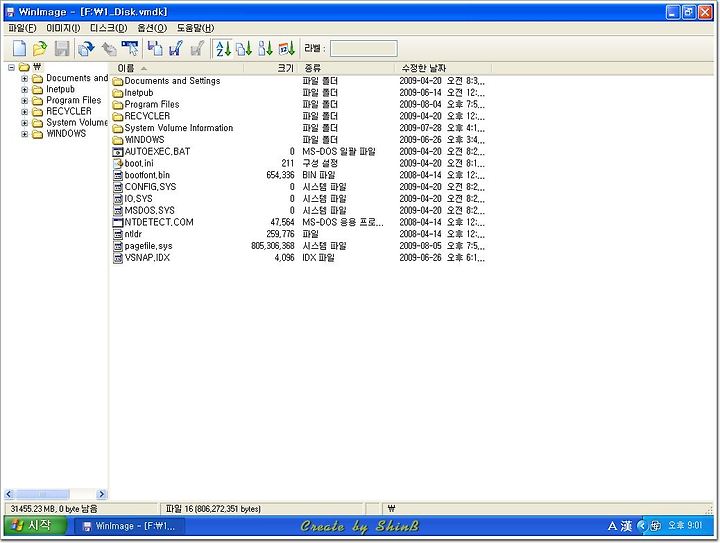Expand the RECYCLER tree node
Image resolution: width=720 pixels, height=543 pixels.
(x=24, y=112)
